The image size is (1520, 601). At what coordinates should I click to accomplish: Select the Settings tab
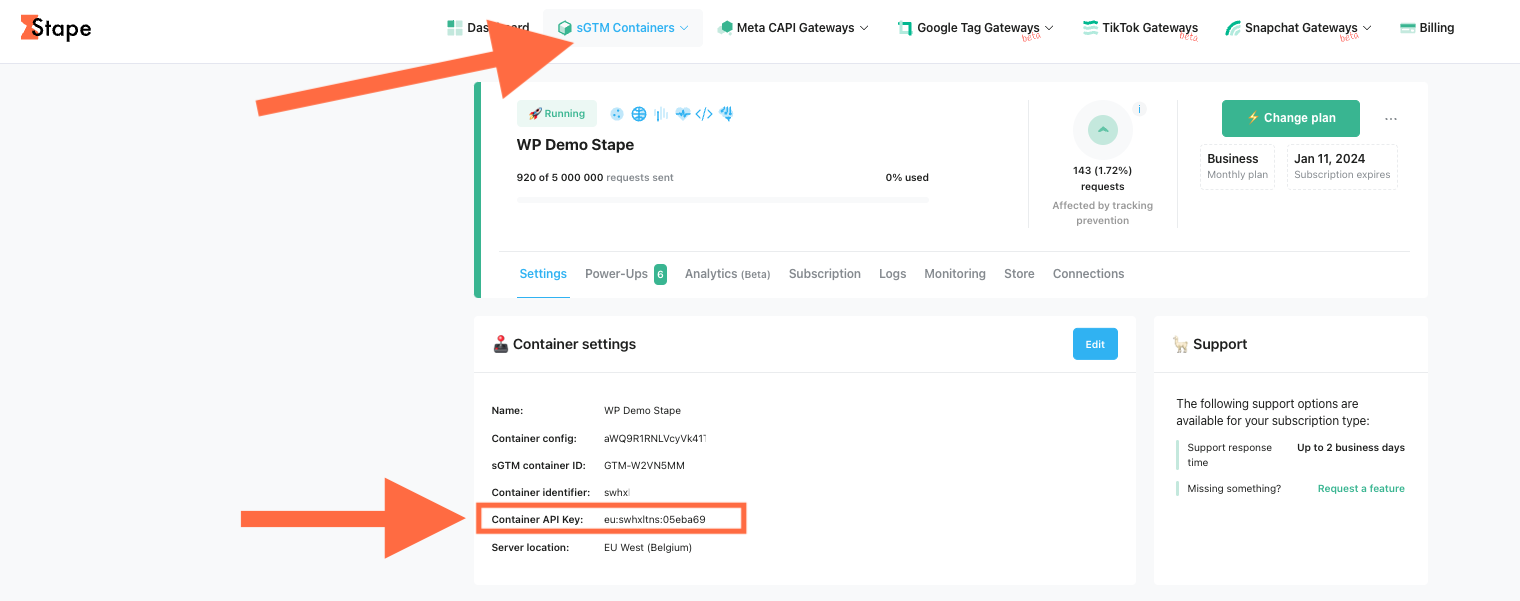[543, 274]
